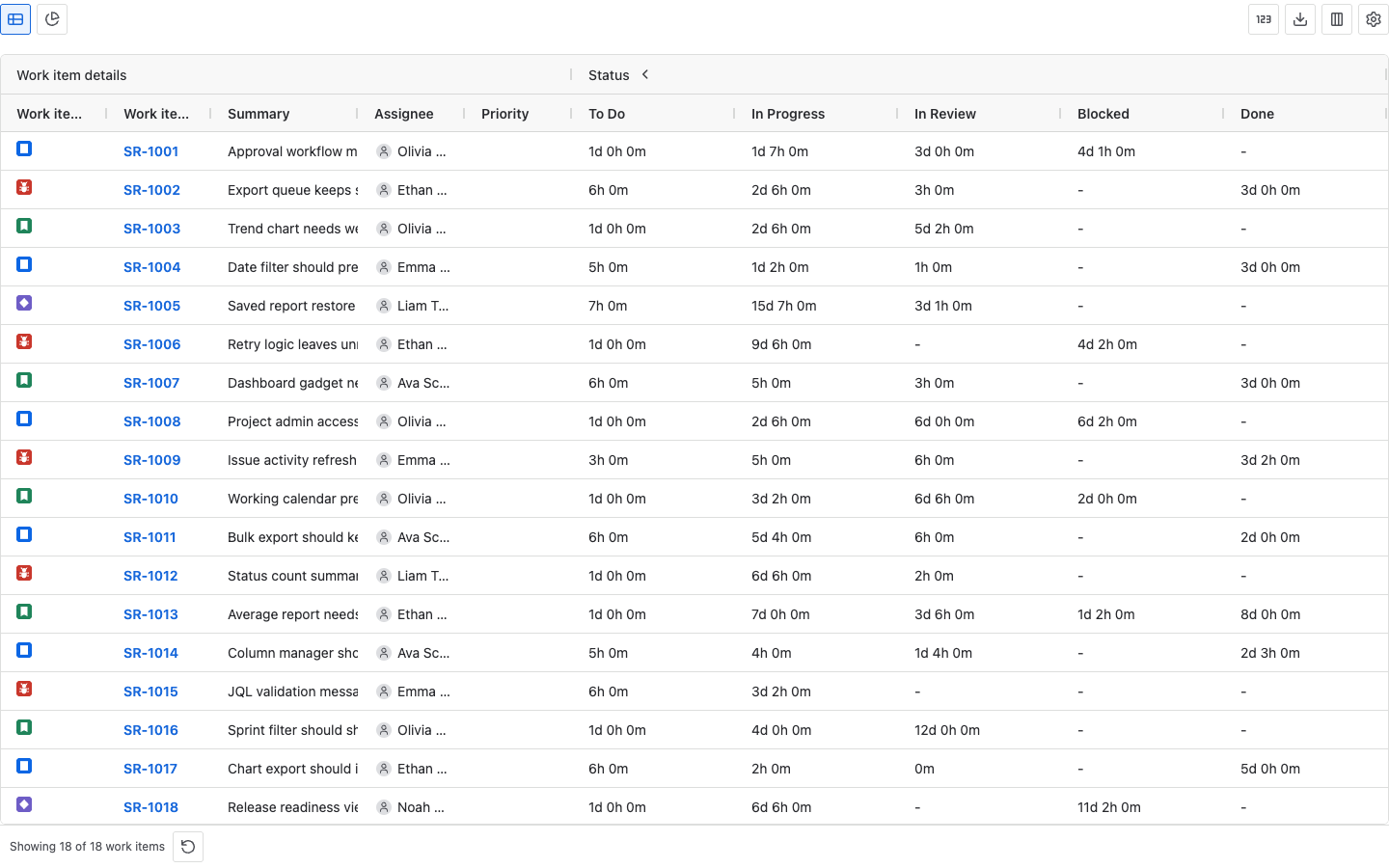The image size is (1389, 868).
Task: Click the task type icon for SR-1014
Action: (x=24, y=650)
